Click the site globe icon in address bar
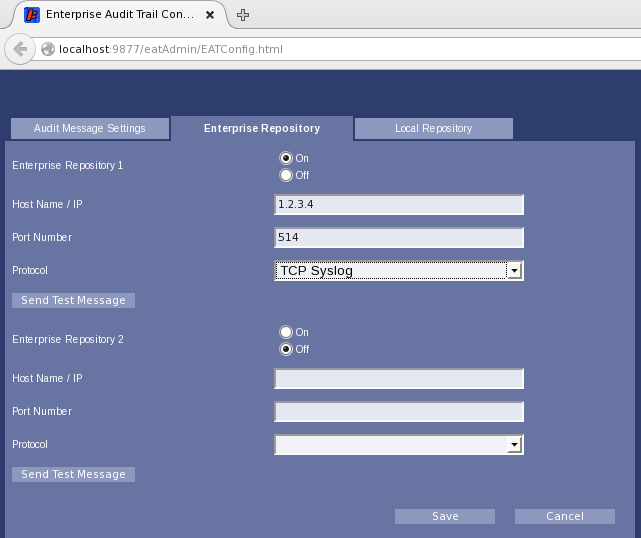Screen dimensions: 641x538 point(47,49)
